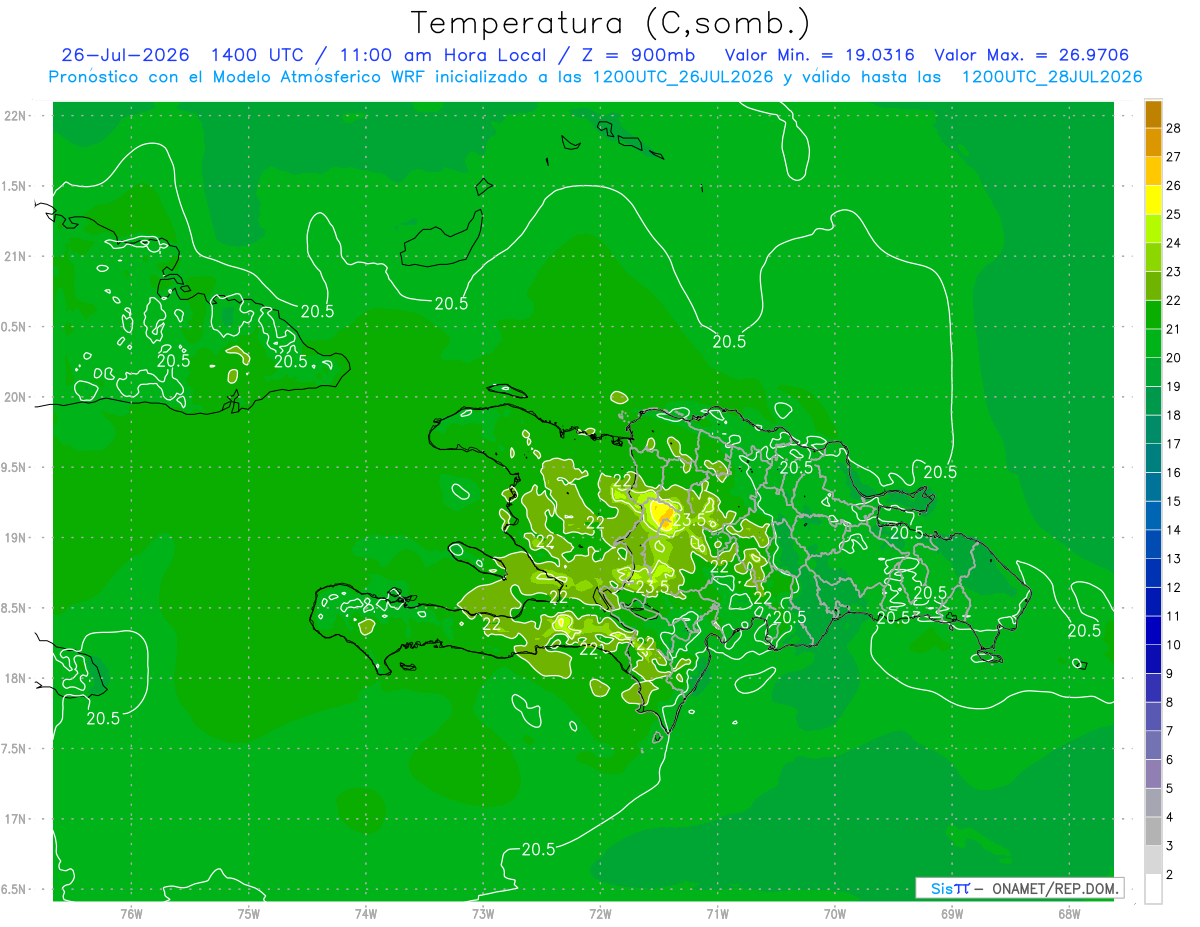This screenshot has height=927, width=1200.
Task: Click "Valor Max. = 26.9706" readout
Action: click(x=1033, y=55)
